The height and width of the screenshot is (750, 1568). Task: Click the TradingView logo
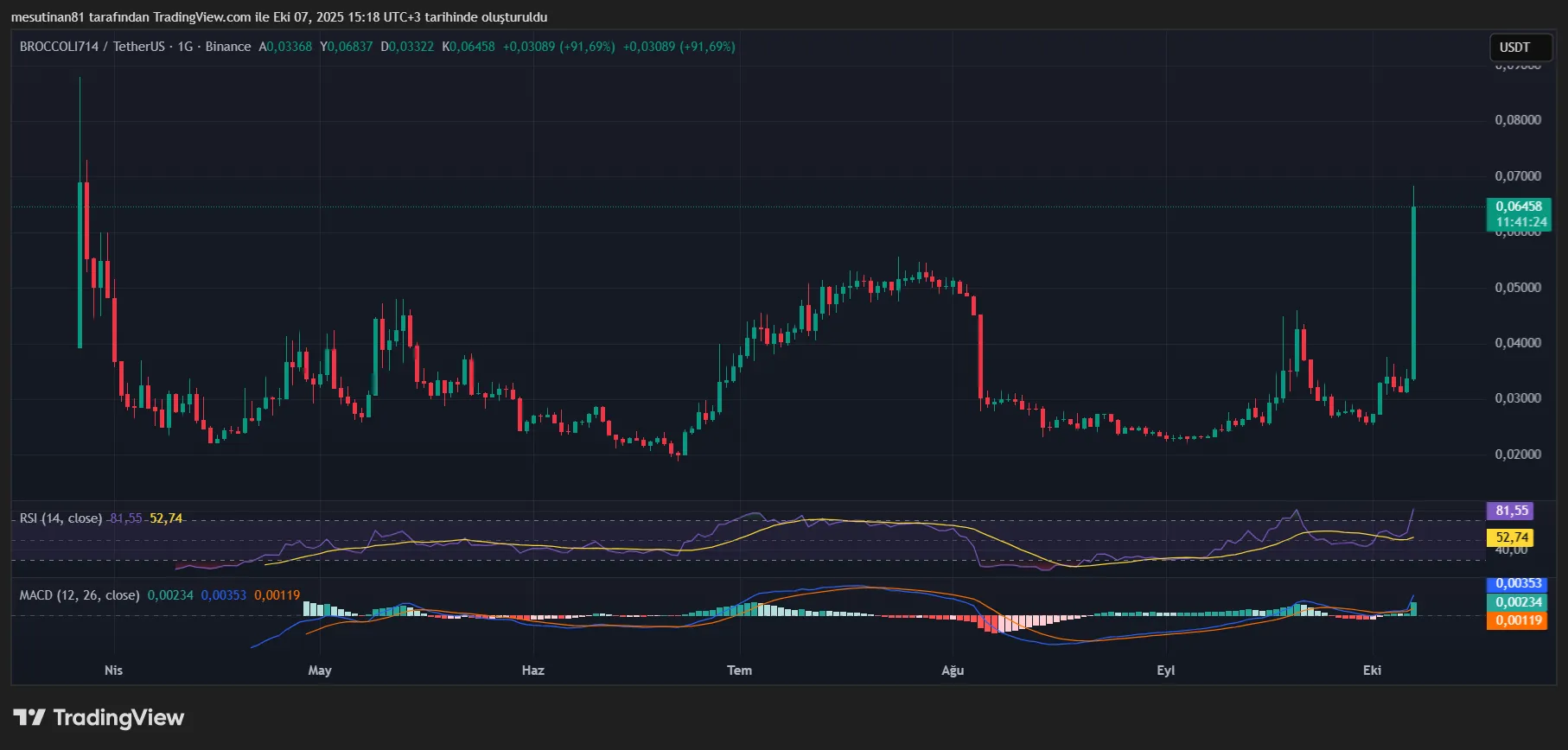tap(99, 717)
